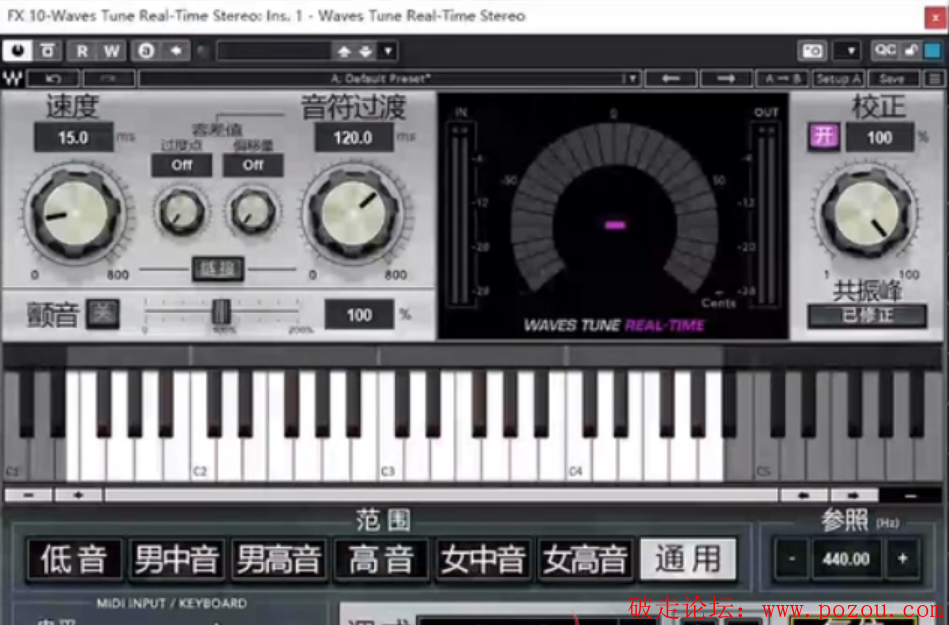Toggle the quick controls lock icon
The width and height of the screenshot is (949, 625).
pyautogui.click(x=911, y=50)
